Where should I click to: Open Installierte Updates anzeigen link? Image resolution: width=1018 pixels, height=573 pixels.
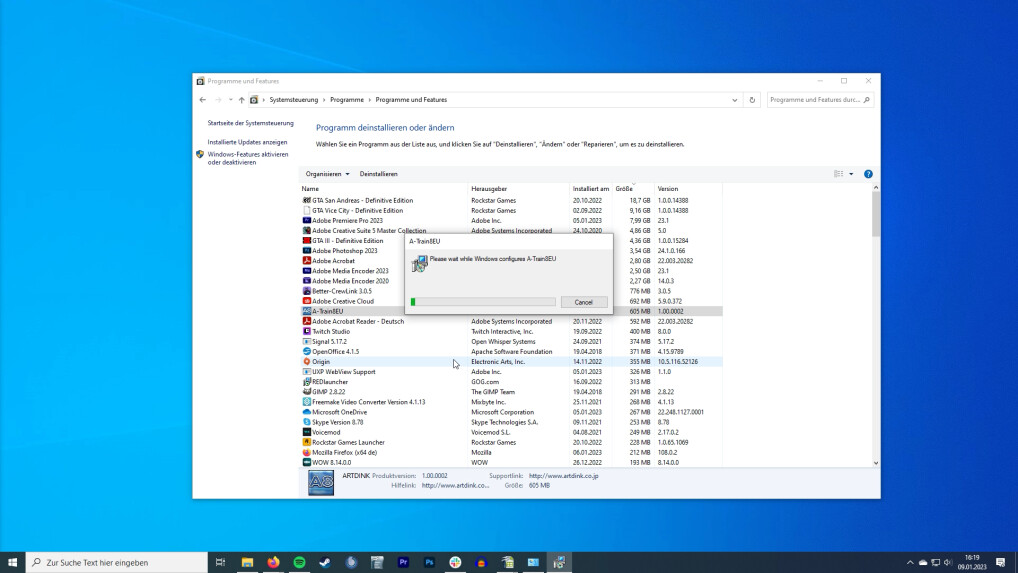(x=247, y=142)
